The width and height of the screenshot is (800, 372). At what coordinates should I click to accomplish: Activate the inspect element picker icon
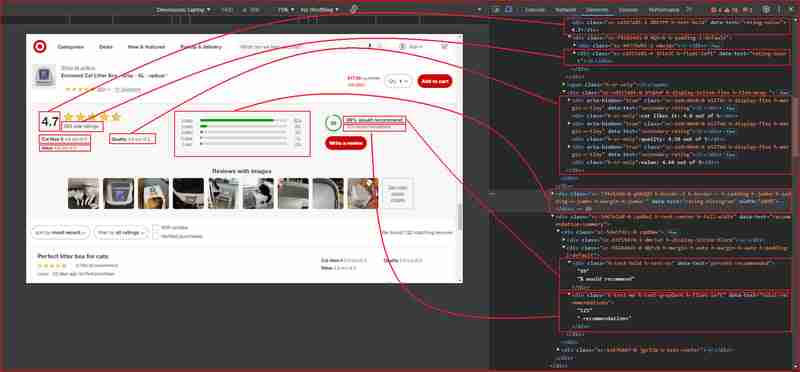click(496, 9)
